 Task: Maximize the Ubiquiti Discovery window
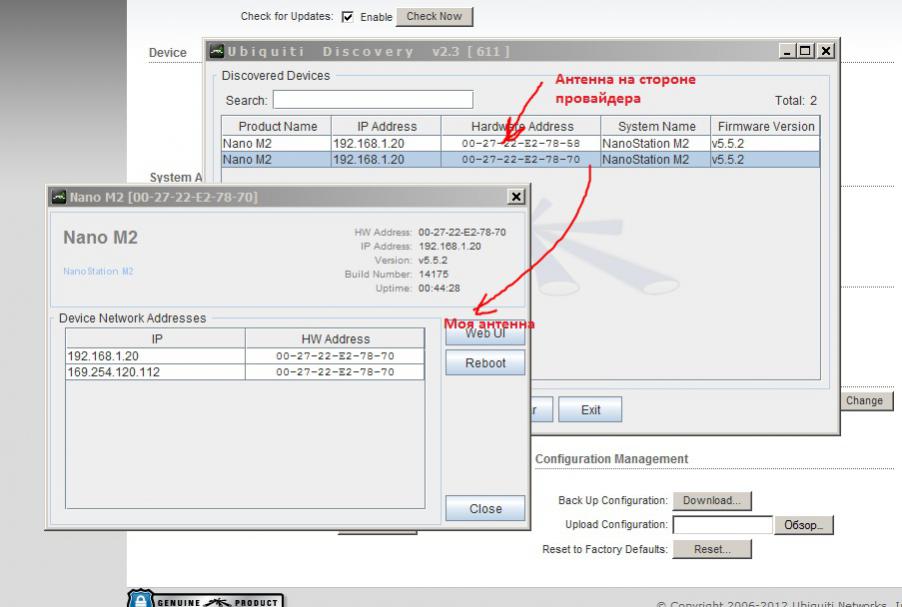pos(805,51)
